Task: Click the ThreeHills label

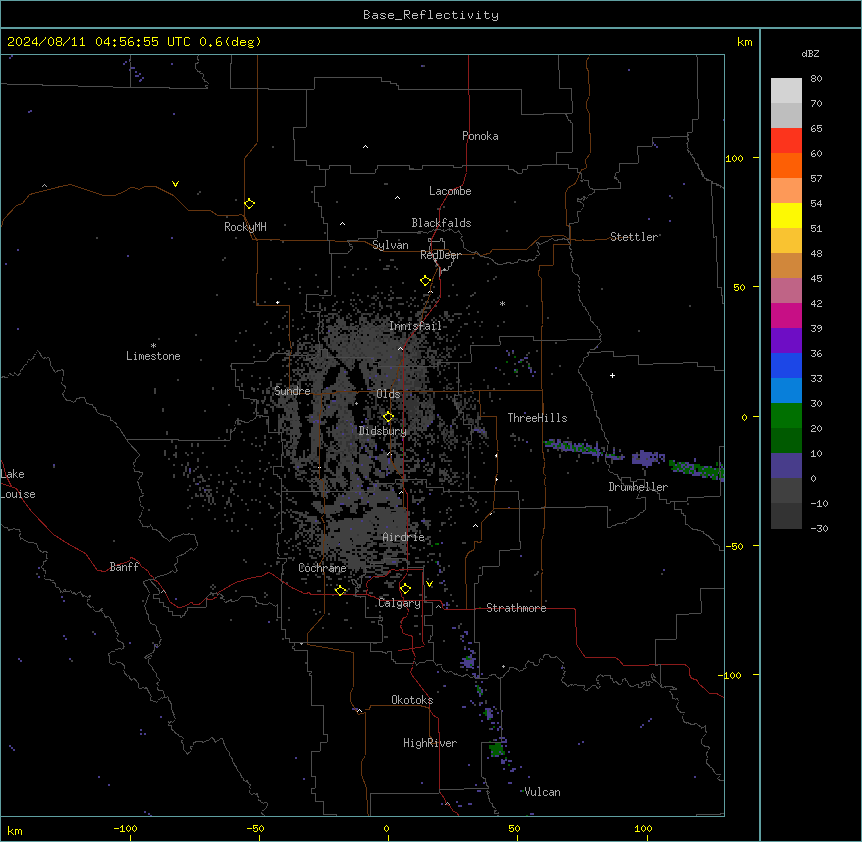Action: 537,418
